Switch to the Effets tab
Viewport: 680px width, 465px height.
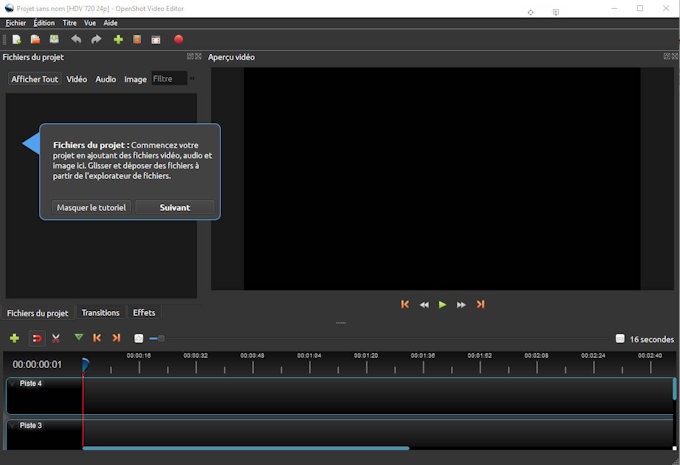[144, 313]
